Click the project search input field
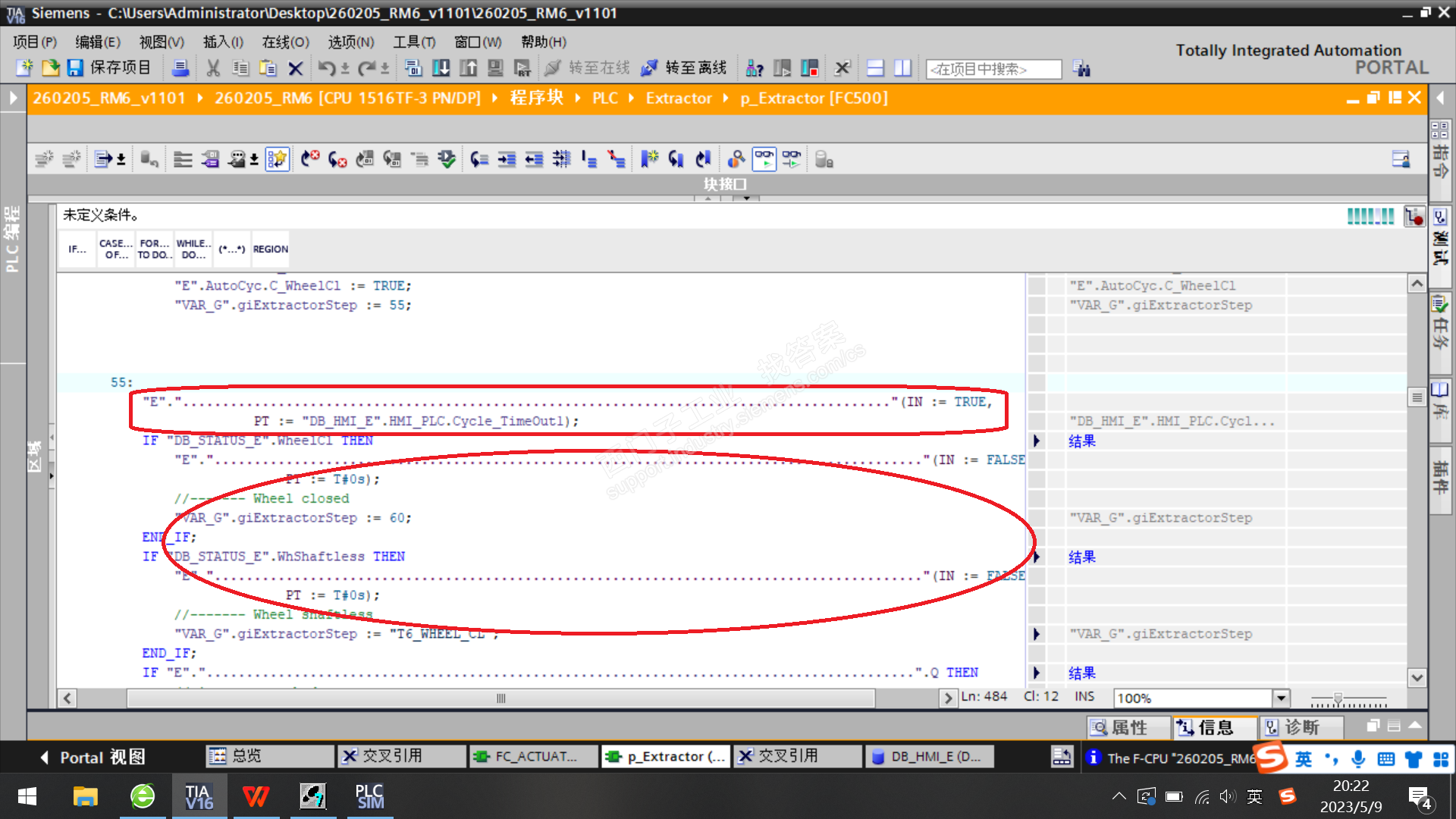 coord(993,69)
